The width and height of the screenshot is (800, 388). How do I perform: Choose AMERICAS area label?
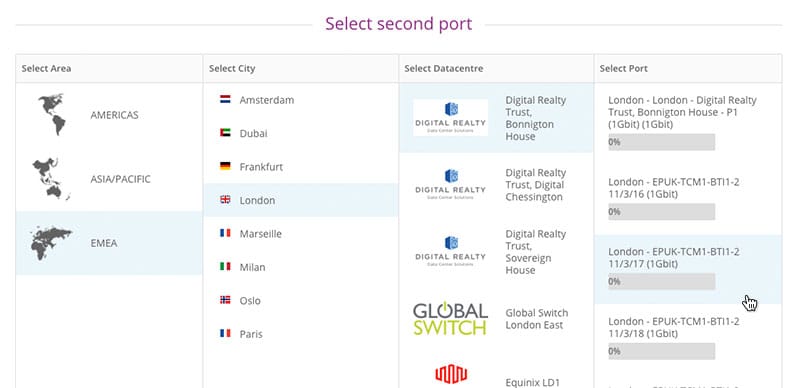tap(114, 115)
